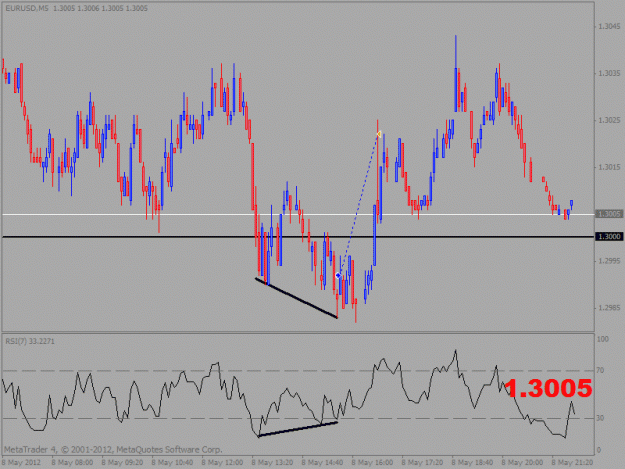This screenshot has height=469, width=625.
Task: Click the 1.3000 black level label on the price axis
Action: 609,236
